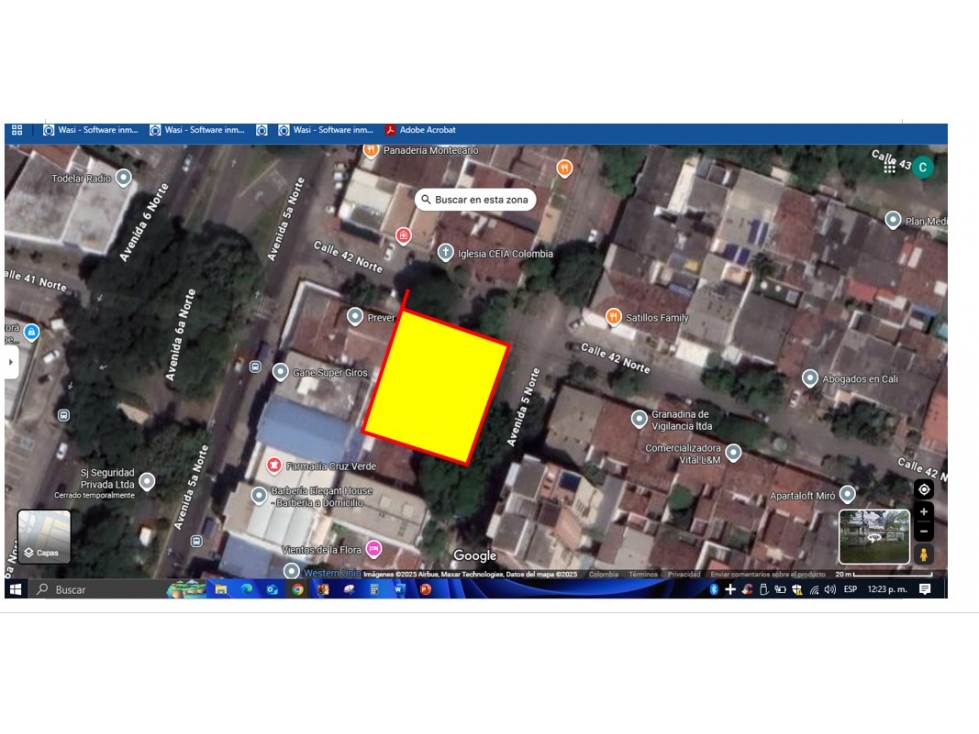This screenshot has width=979, height=734.
Task: Open the Google apps grid
Action: 889,169
